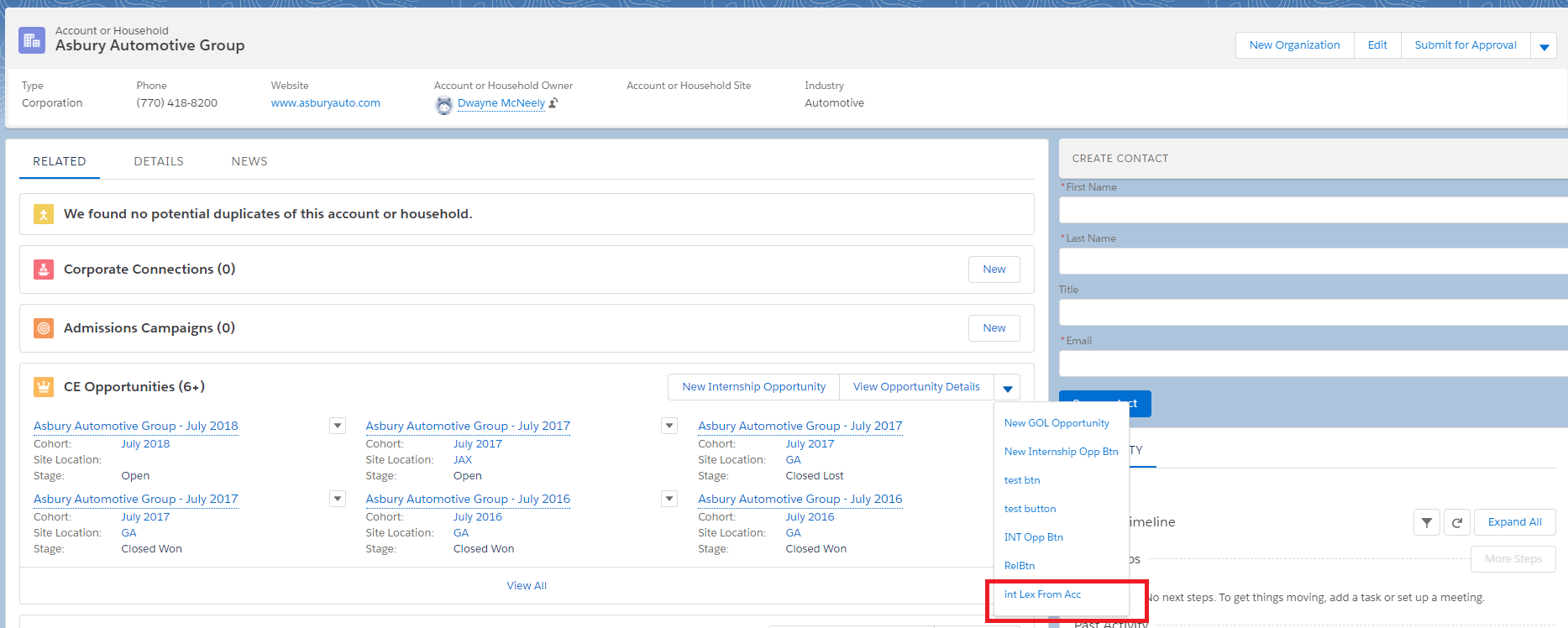The width and height of the screenshot is (1568, 628).
Task: Open the NEWS tab
Action: pyautogui.click(x=249, y=161)
